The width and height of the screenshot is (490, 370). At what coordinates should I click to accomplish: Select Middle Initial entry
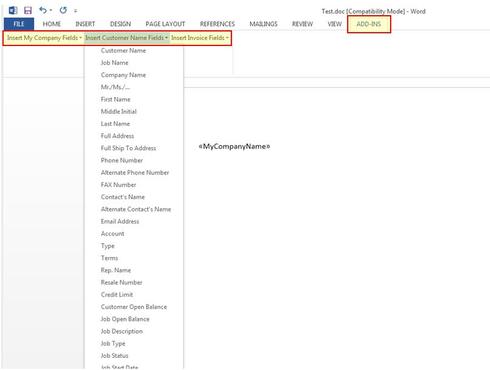point(119,112)
